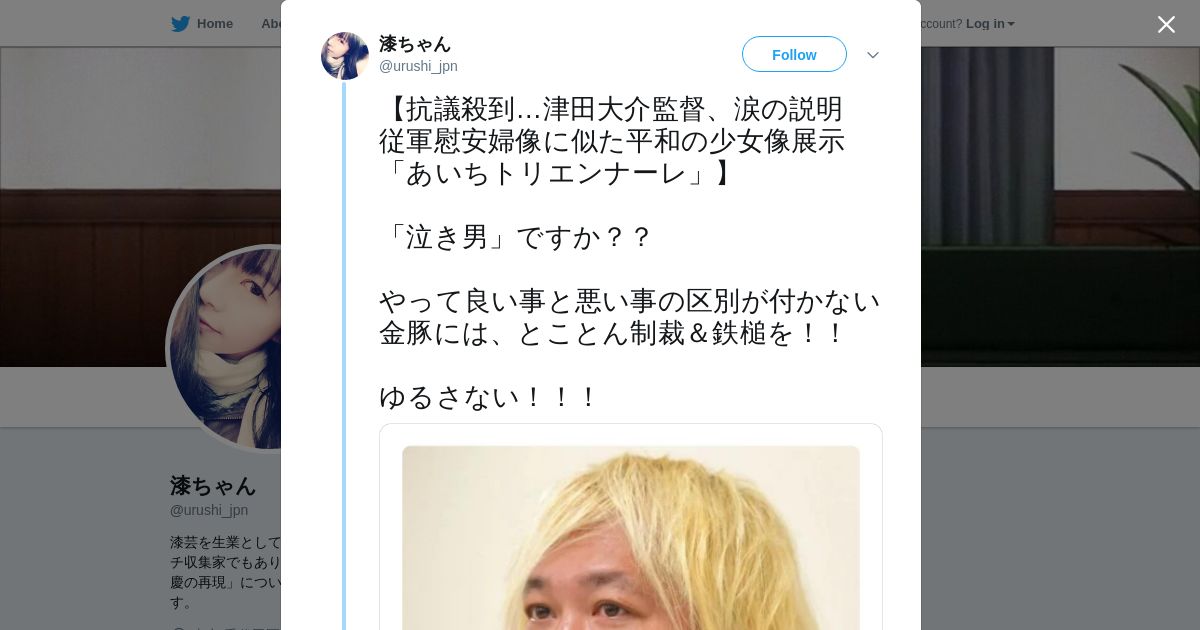The width and height of the screenshot is (1200, 630).
Task: Click the profile bio text about 漆芸
Action: 226,572
